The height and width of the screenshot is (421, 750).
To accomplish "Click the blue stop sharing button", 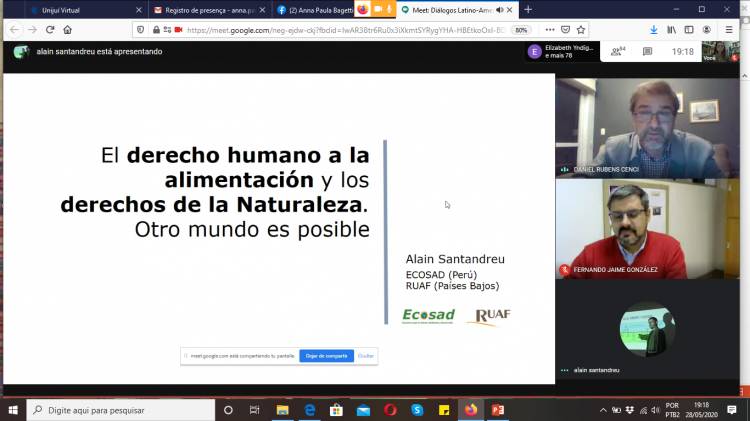I will click(326, 355).
